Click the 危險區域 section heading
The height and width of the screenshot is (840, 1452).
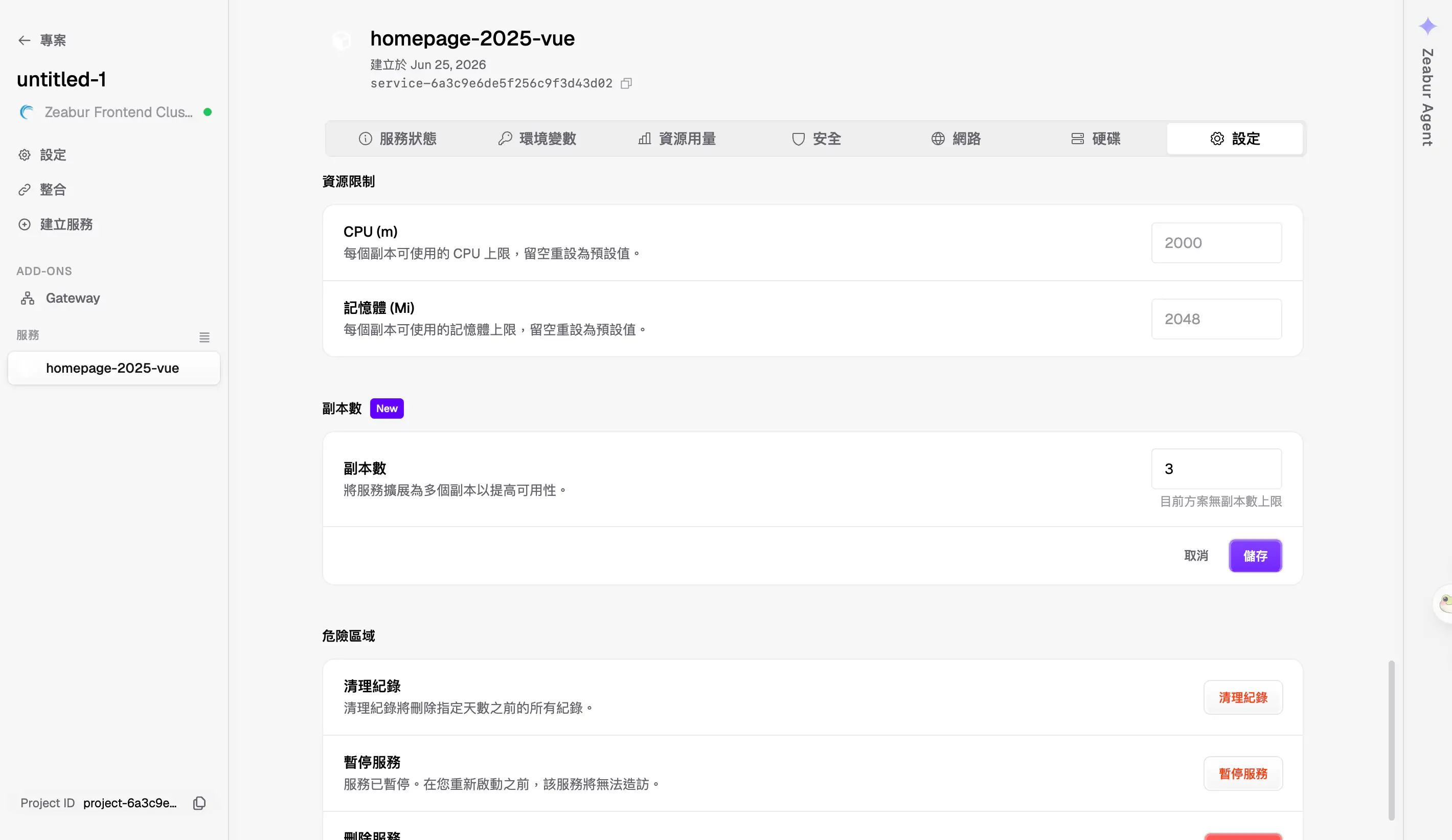point(348,636)
